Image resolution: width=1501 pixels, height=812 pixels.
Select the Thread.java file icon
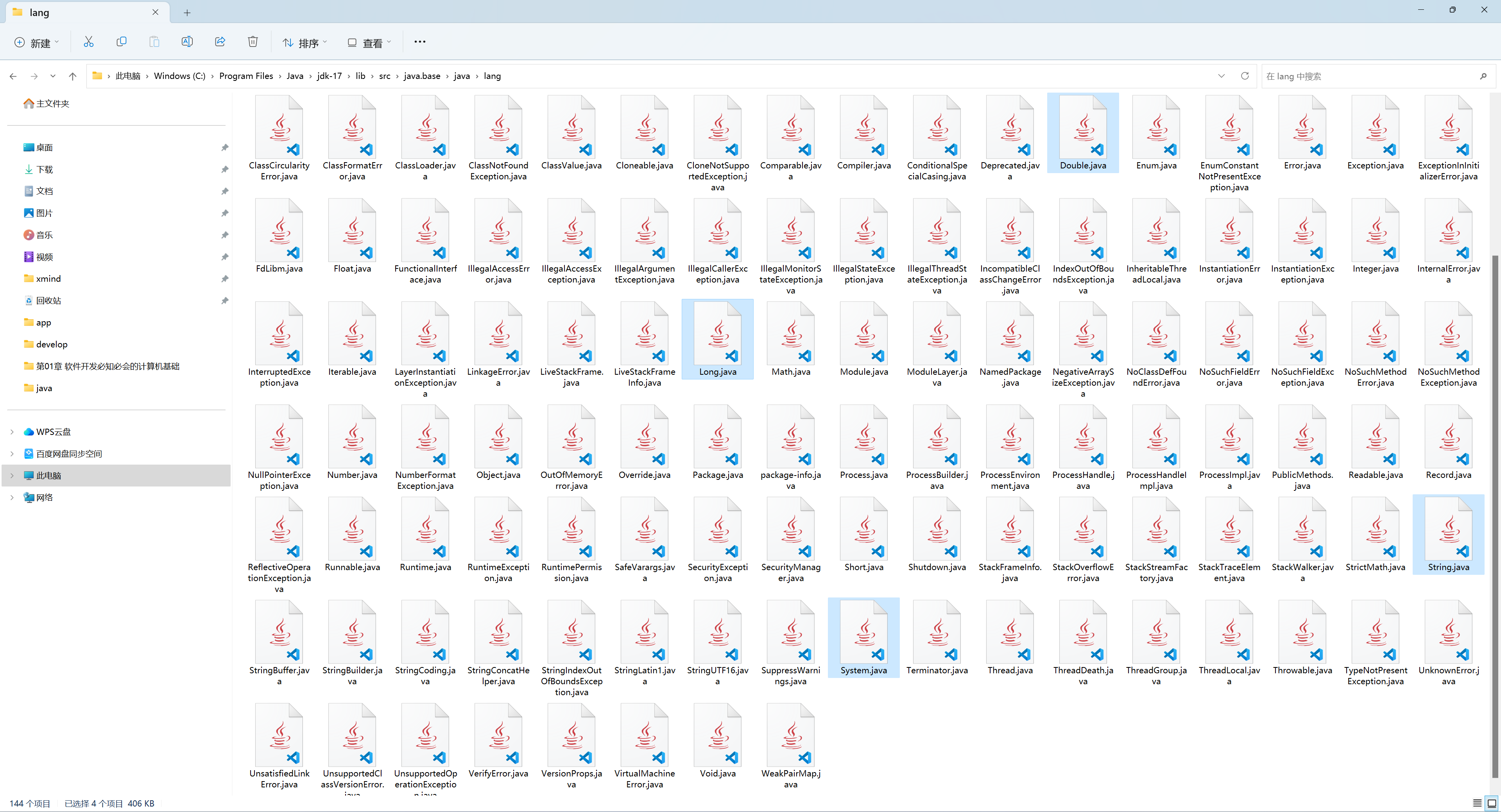pos(1010,633)
